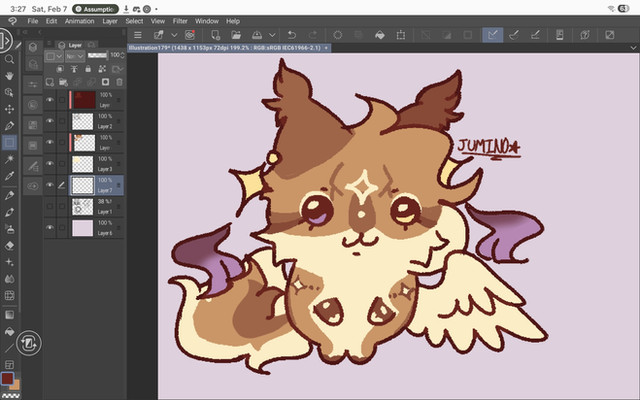Select the Fill bucket tool
Image resolution: width=640 pixels, height=400 pixels.
[x=9, y=331]
